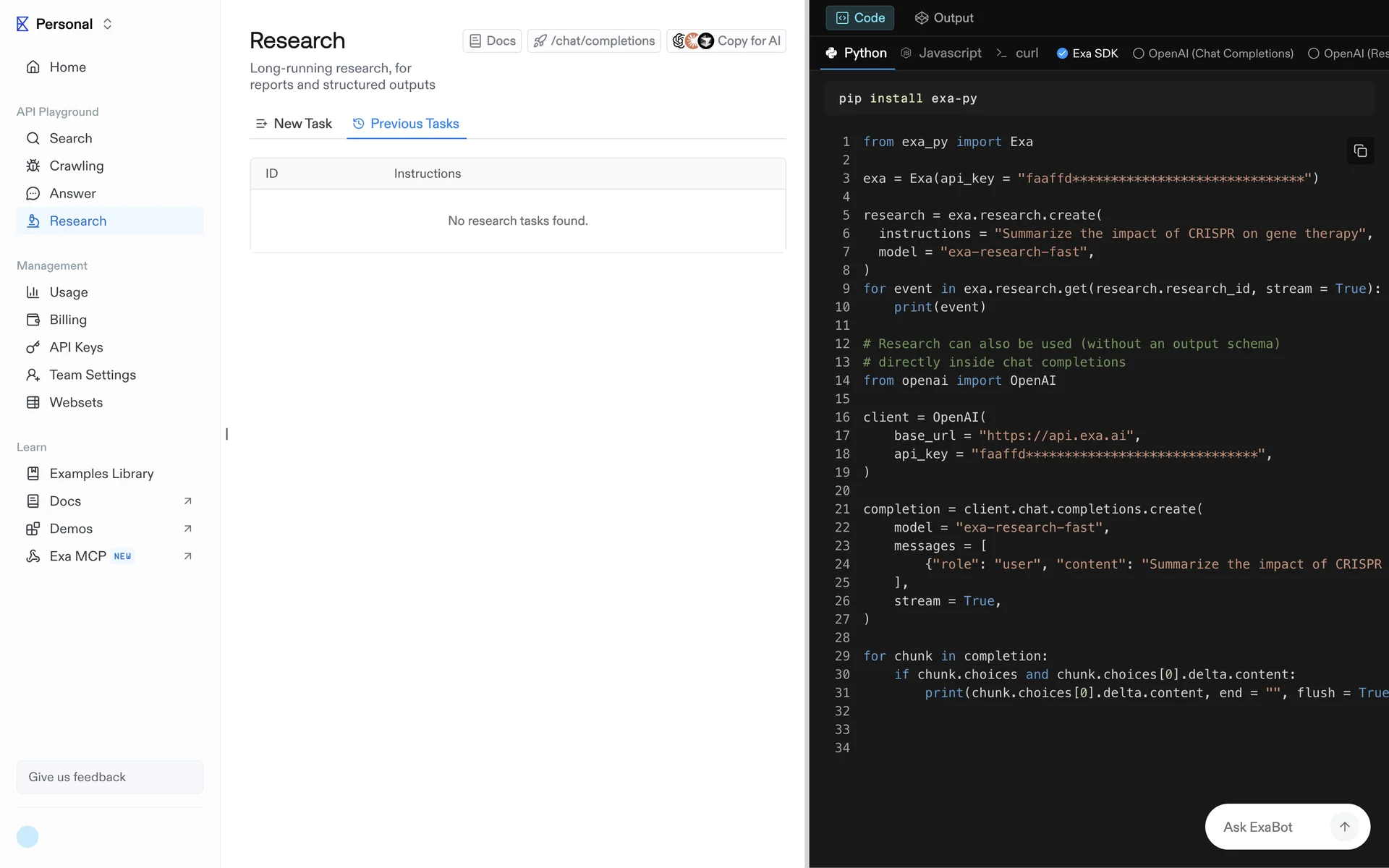
Task: Click Give us feedback button
Action: click(110, 777)
